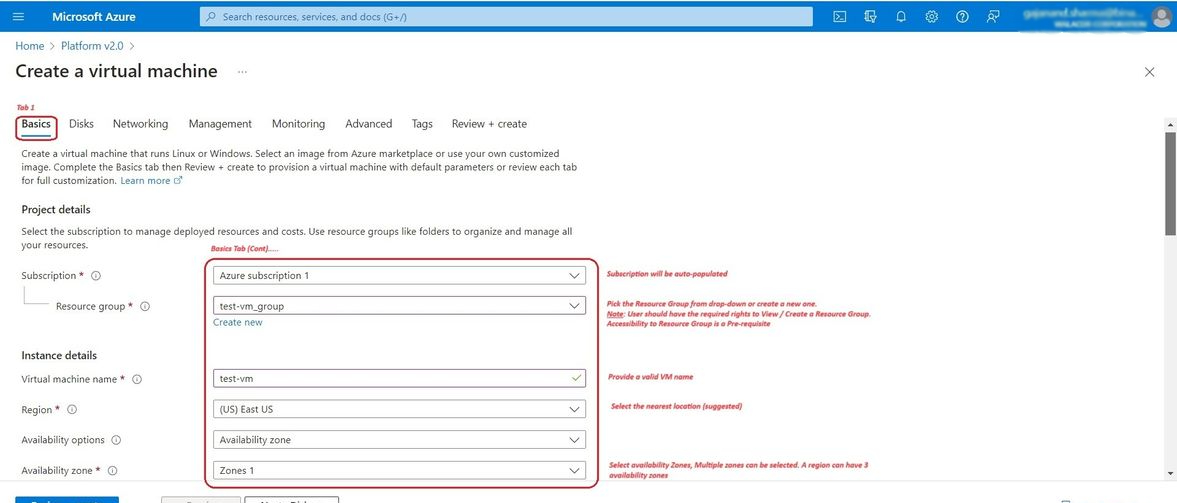Image resolution: width=1177 pixels, height=503 pixels.
Task: Open the Region dropdown showing East US
Action: [x=399, y=409]
